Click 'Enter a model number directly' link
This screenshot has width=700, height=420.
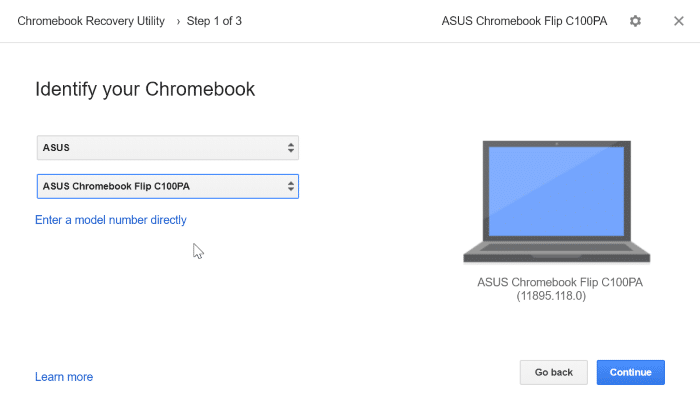tap(111, 220)
